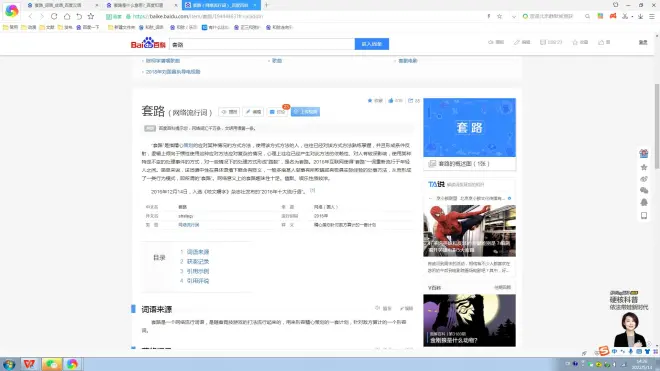Open the 网络流行词 link in the info table
This screenshot has height=371, width=660.
tap(189, 225)
